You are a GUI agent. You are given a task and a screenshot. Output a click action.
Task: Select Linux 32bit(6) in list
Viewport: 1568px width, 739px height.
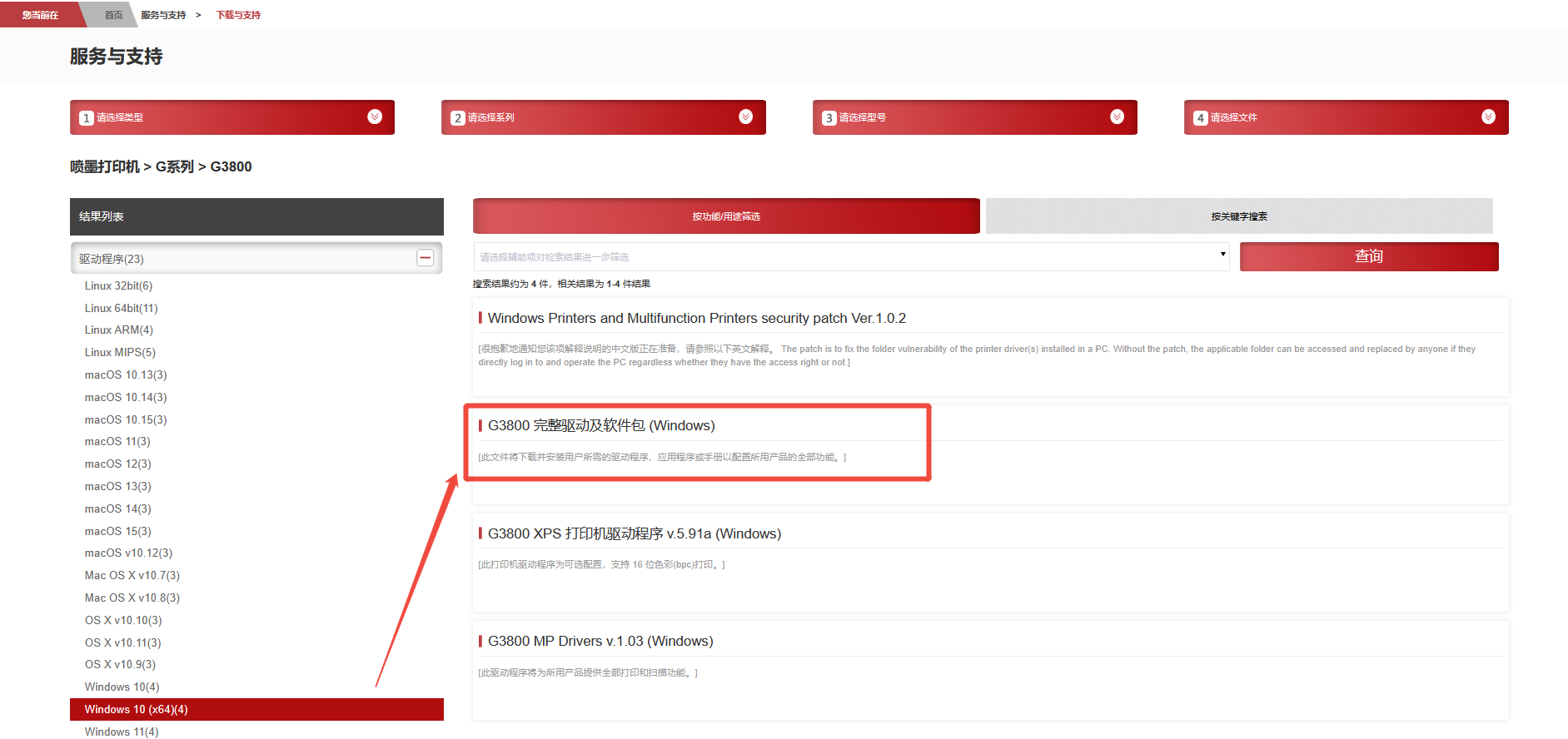coord(118,285)
